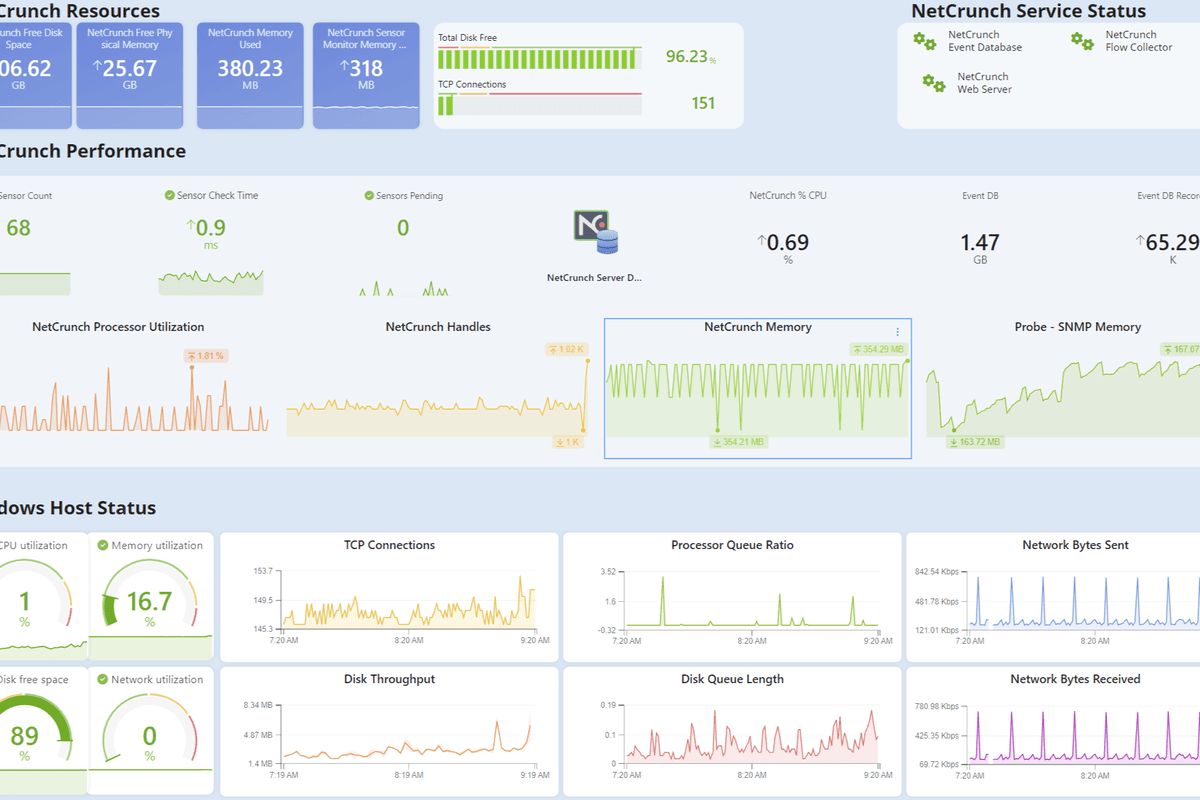Click the NetCrunch % CPU value 0.69
The height and width of the screenshot is (800, 1200).
783,242
